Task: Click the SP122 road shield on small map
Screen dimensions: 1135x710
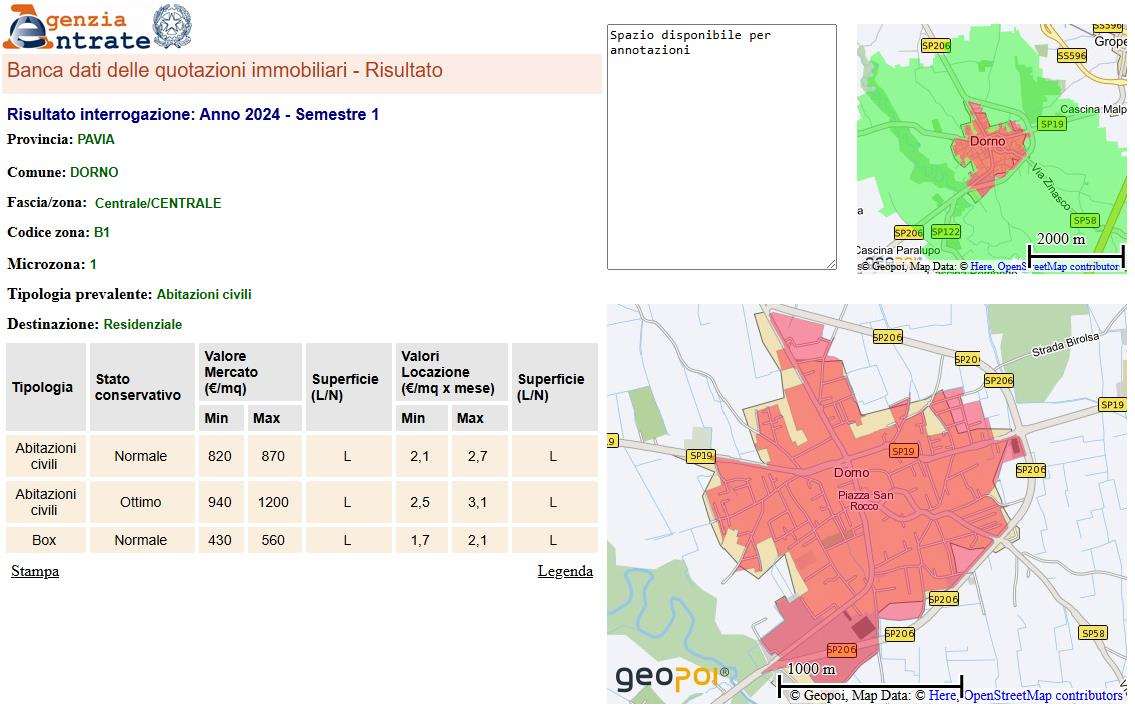Action: (x=944, y=231)
